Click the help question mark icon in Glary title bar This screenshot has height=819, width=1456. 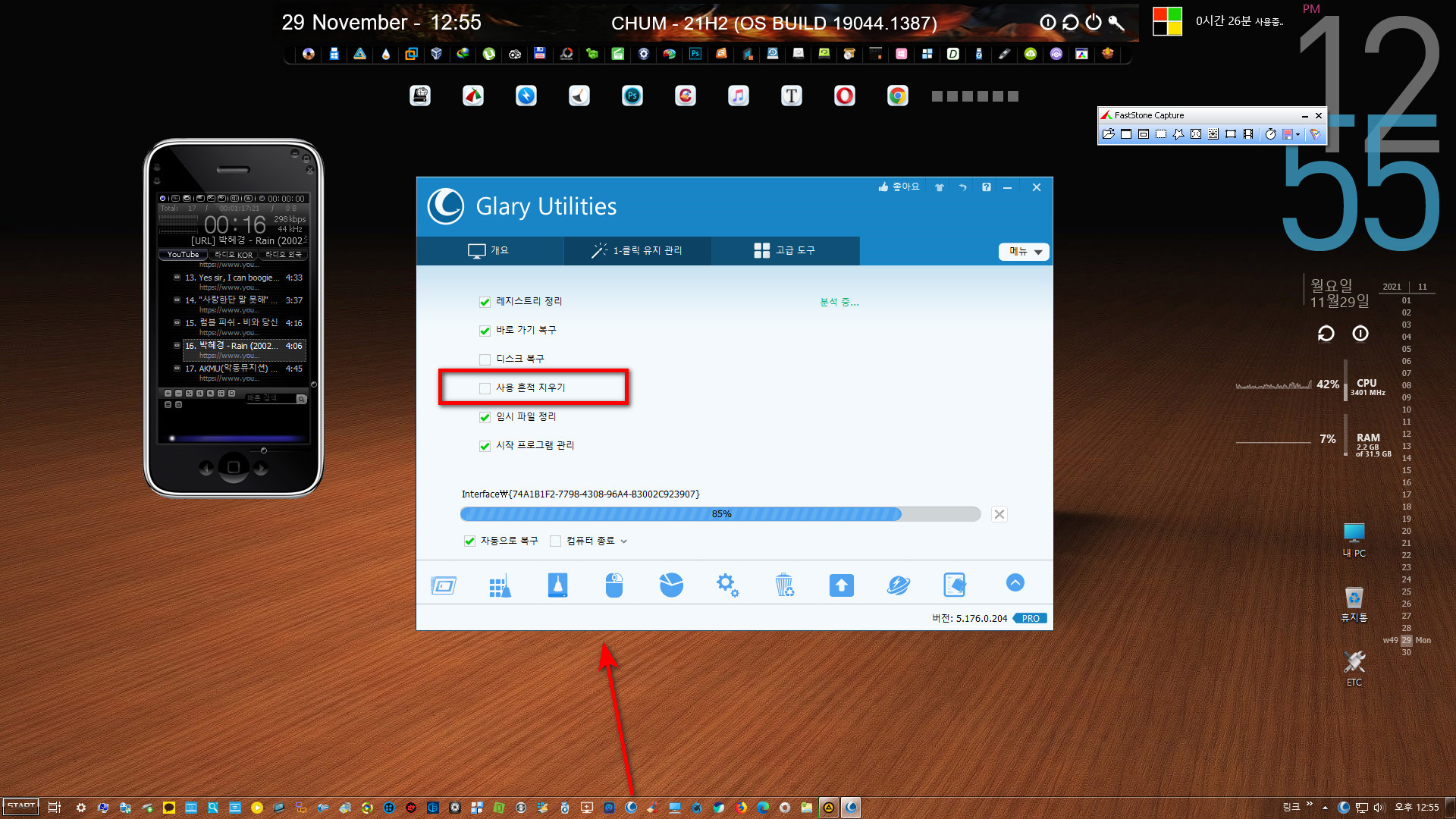987,187
